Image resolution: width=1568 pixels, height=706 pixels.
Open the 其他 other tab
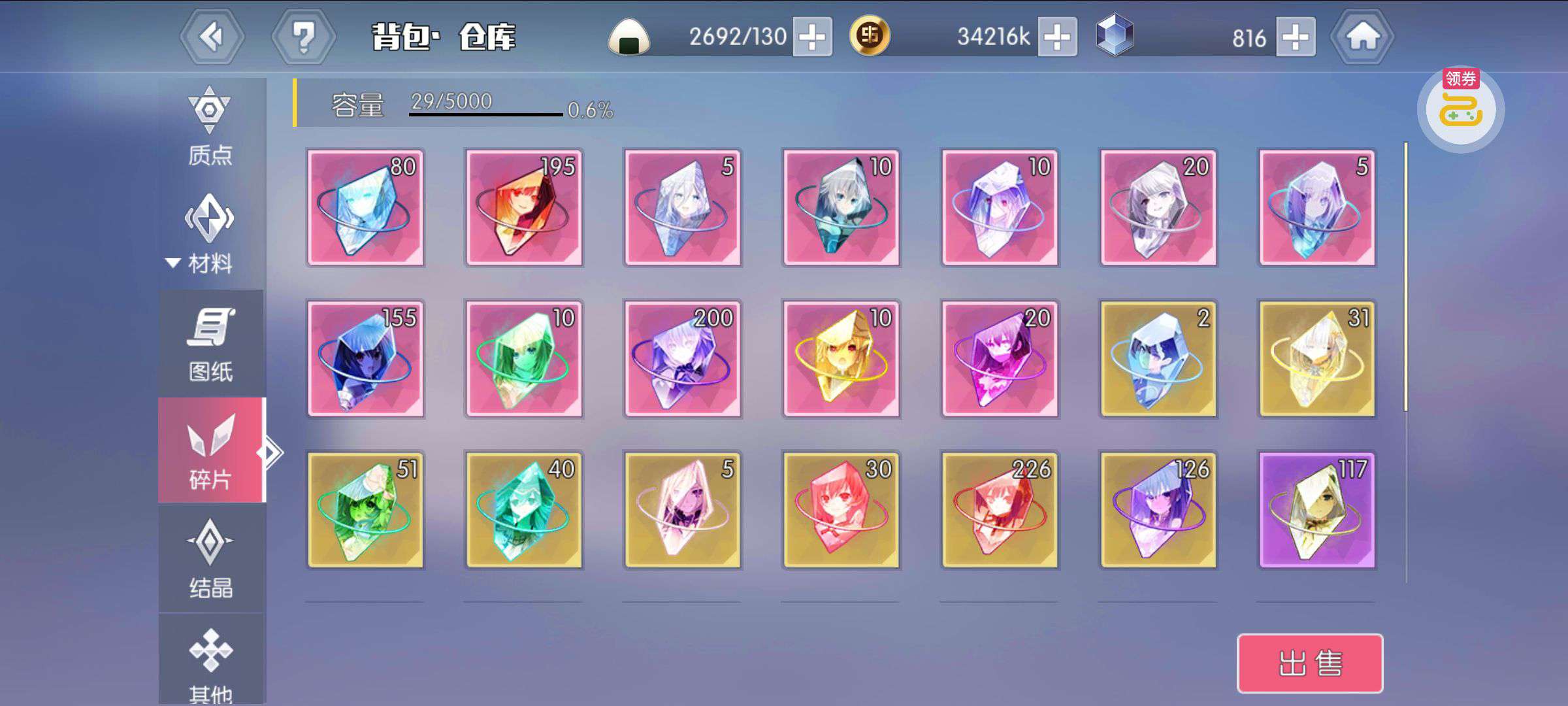point(211,660)
